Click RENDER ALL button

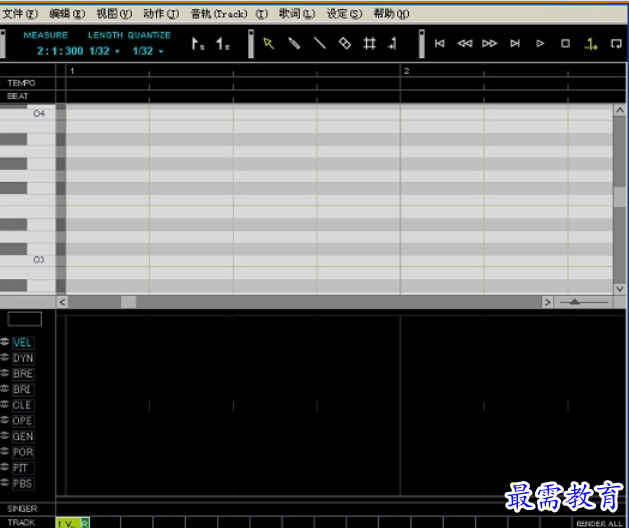coord(599,524)
